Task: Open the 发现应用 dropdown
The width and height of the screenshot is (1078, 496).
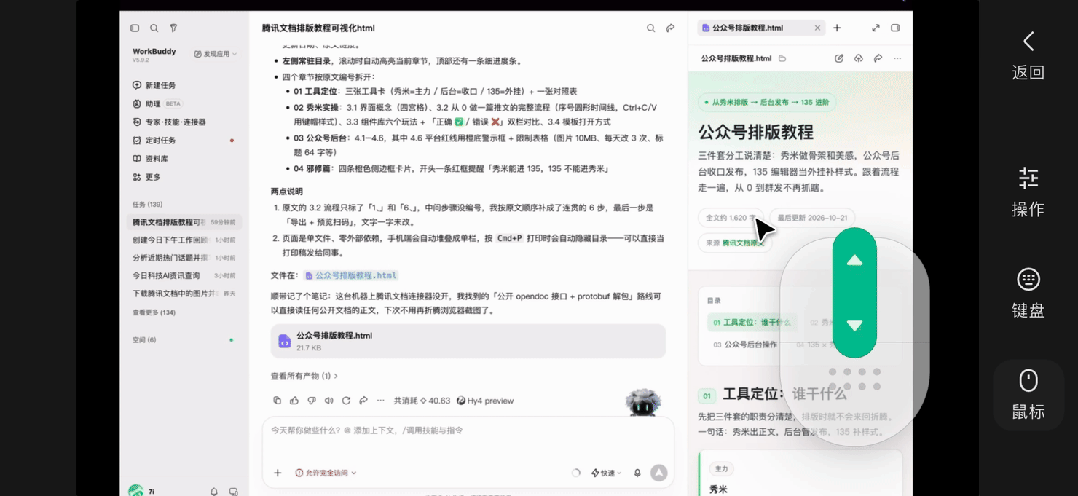Action: tap(215, 54)
